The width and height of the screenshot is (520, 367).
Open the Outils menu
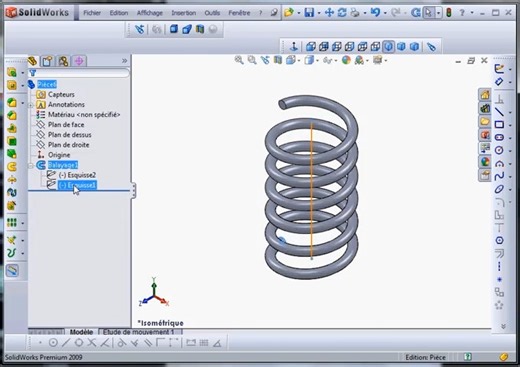click(212, 13)
